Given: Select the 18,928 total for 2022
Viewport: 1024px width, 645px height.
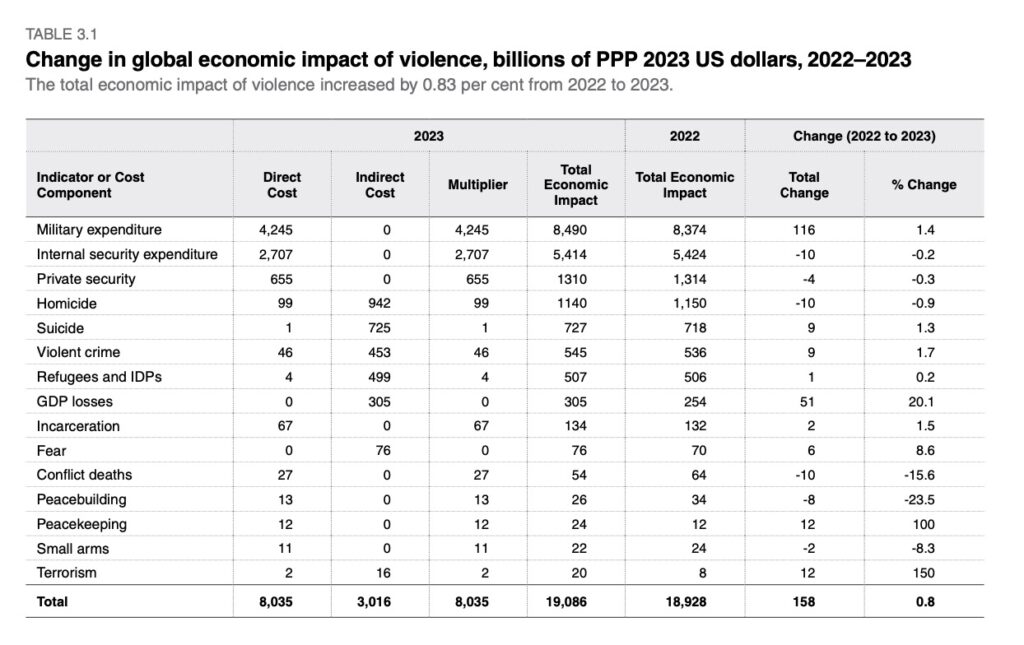Looking at the screenshot, I should (685, 602).
